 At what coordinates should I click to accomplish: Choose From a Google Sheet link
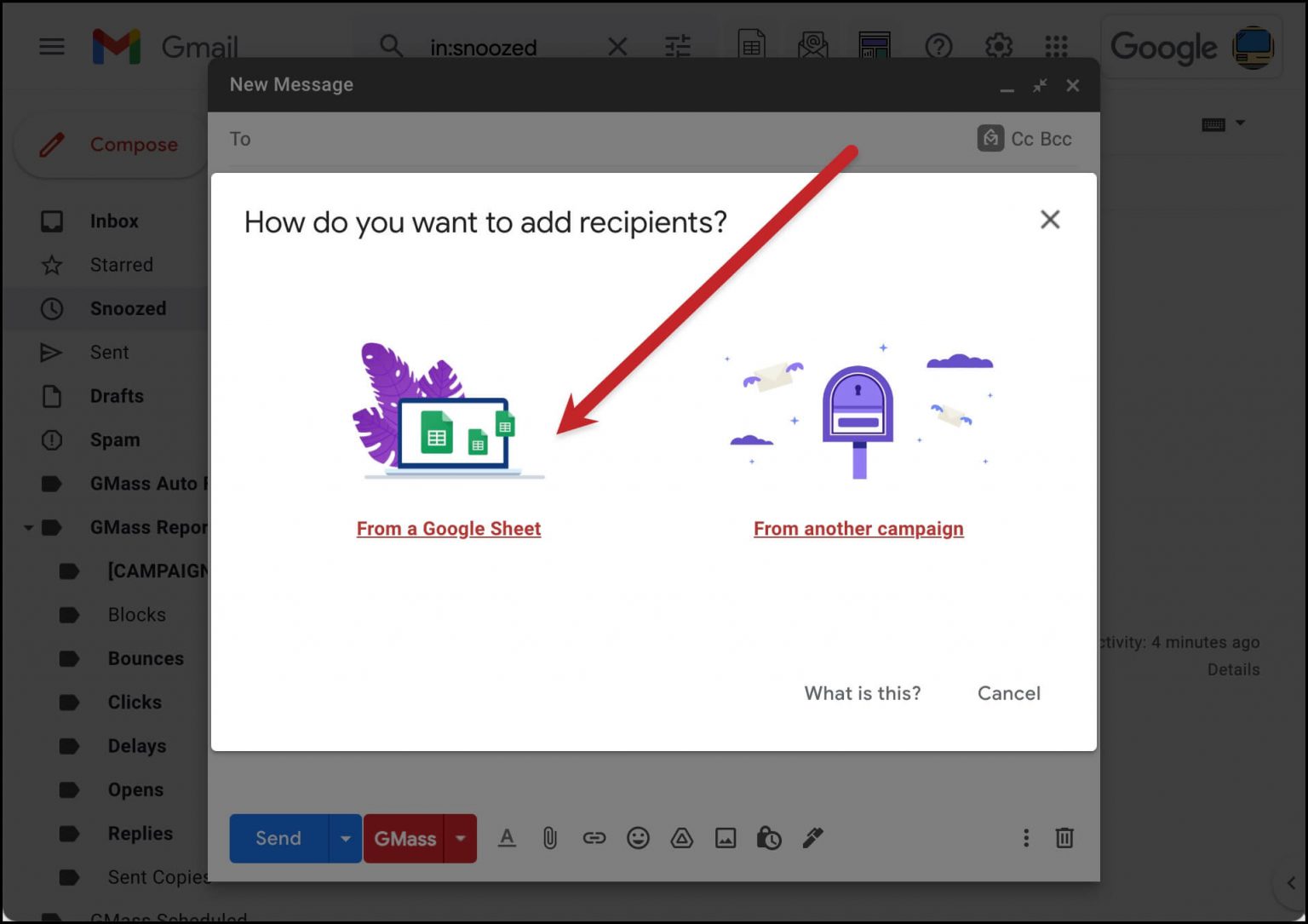click(x=449, y=529)
